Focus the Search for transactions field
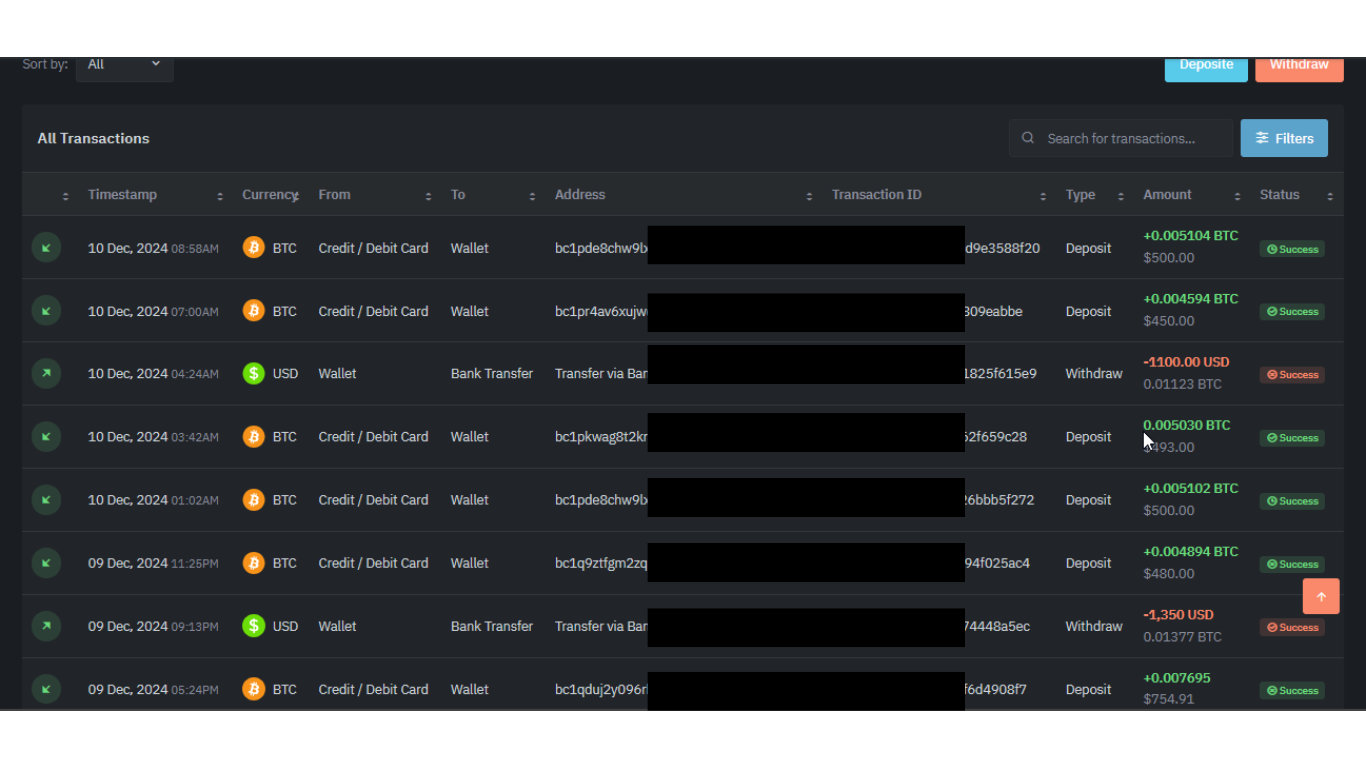 click(x=1132, y=139)
